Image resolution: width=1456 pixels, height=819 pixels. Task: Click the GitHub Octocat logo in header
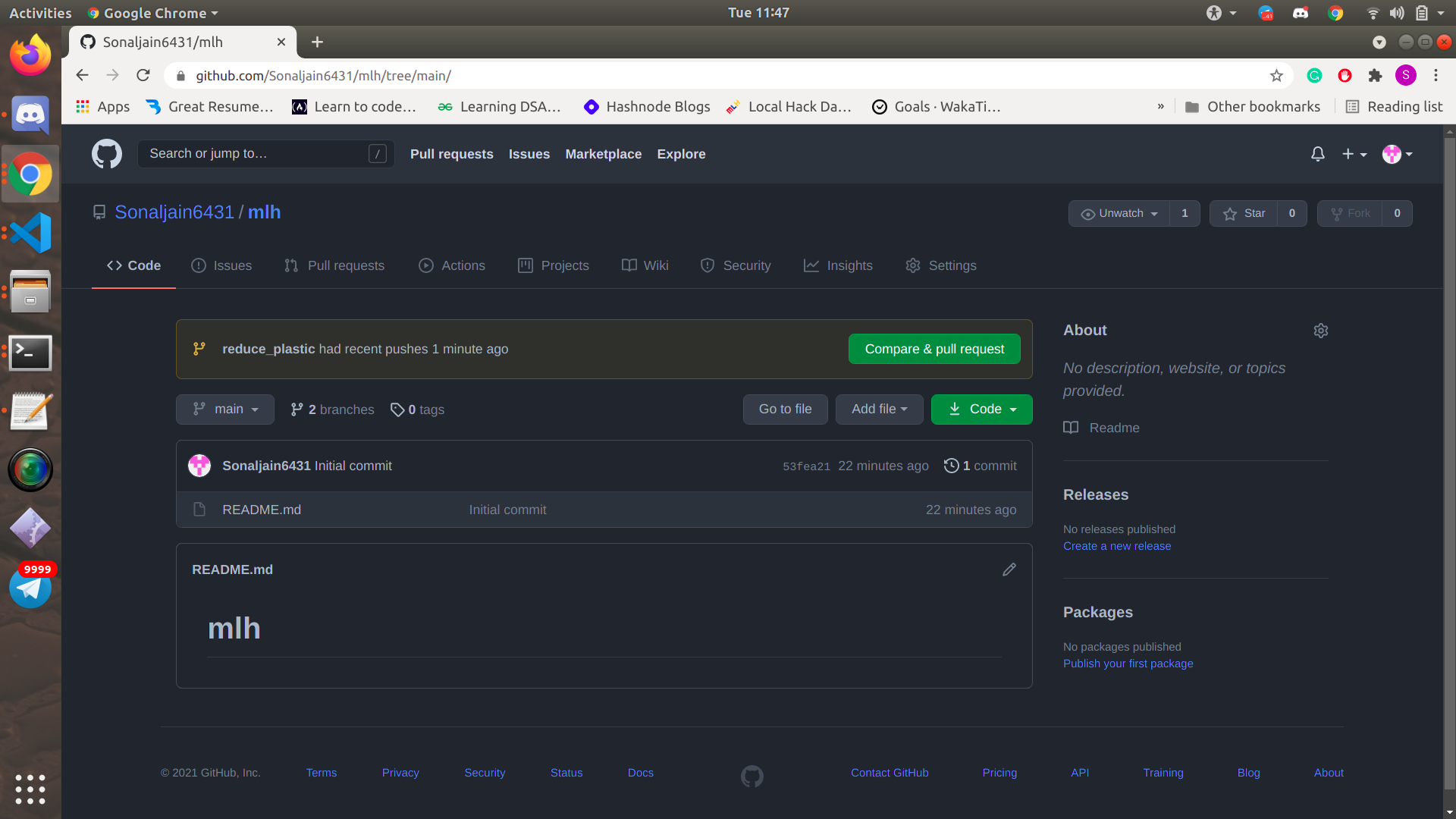(x=106, y=154)
